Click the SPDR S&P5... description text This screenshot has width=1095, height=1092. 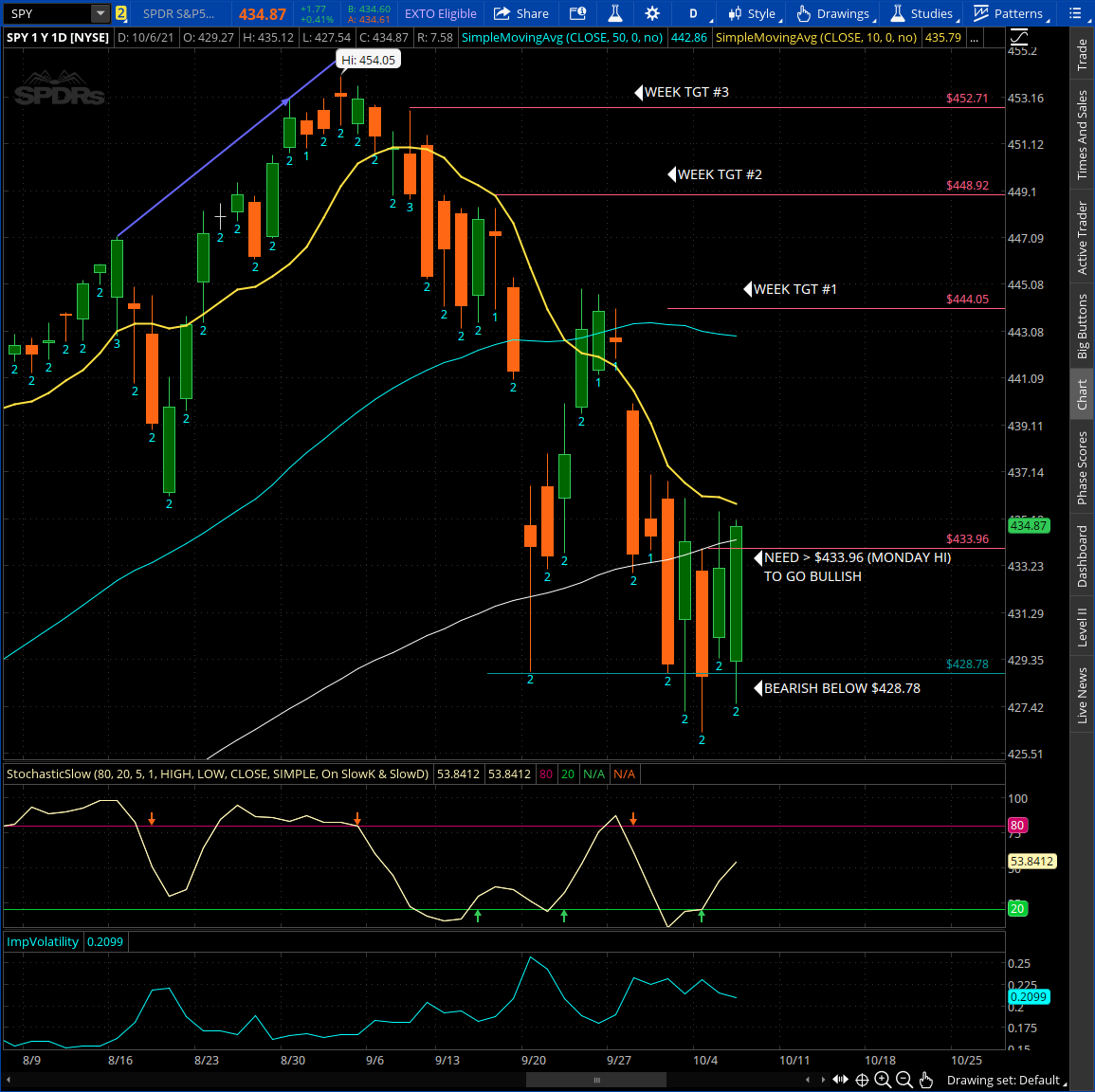point(179,13)
